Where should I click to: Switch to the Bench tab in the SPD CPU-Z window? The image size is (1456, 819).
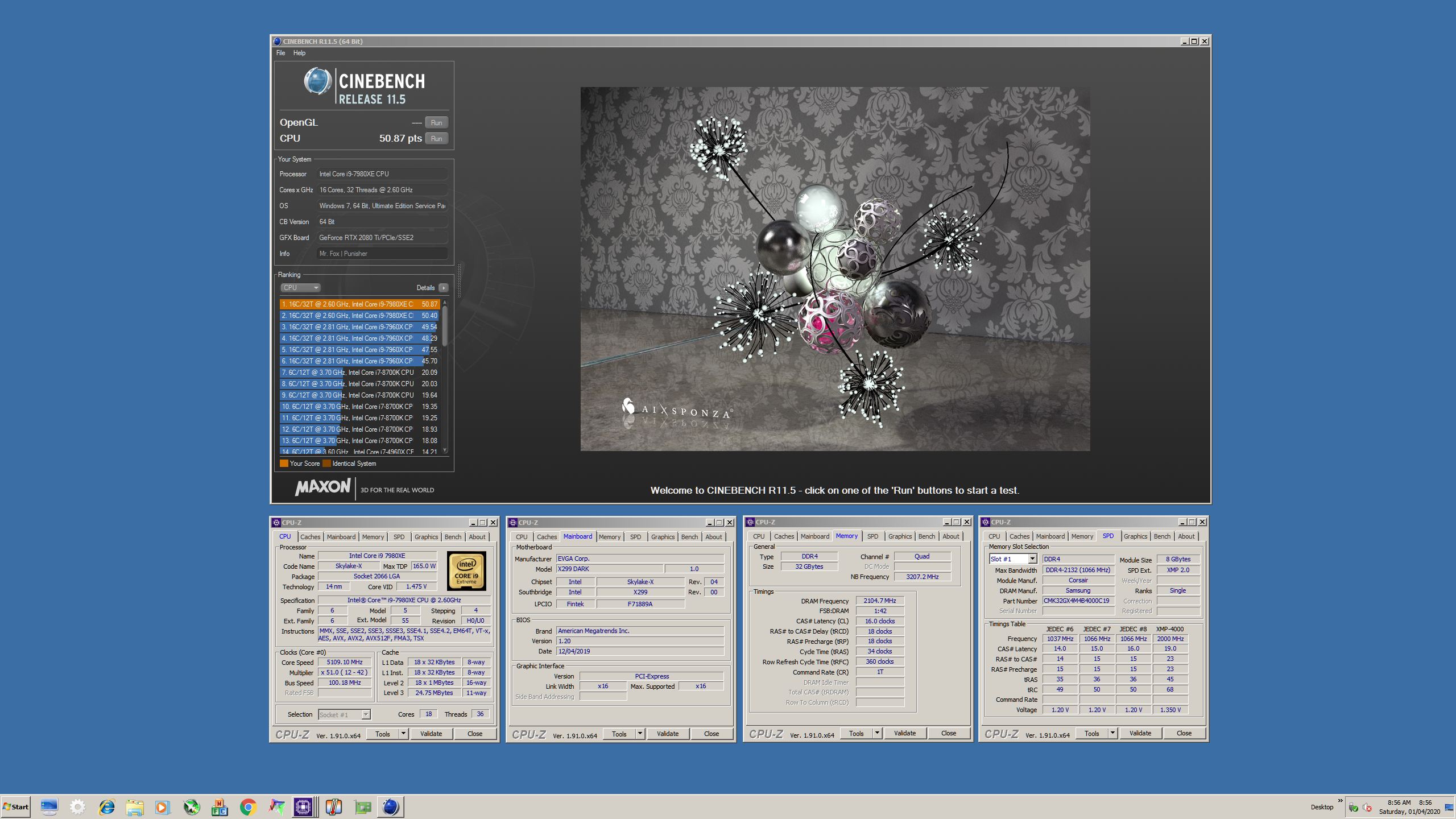(x=1161, y=536)
